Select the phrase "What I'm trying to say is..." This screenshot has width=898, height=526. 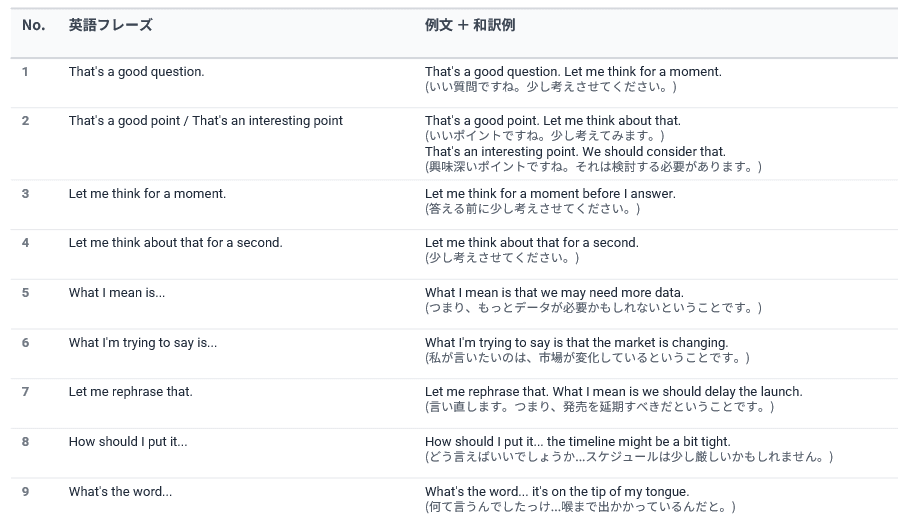(x=142, y=343)
